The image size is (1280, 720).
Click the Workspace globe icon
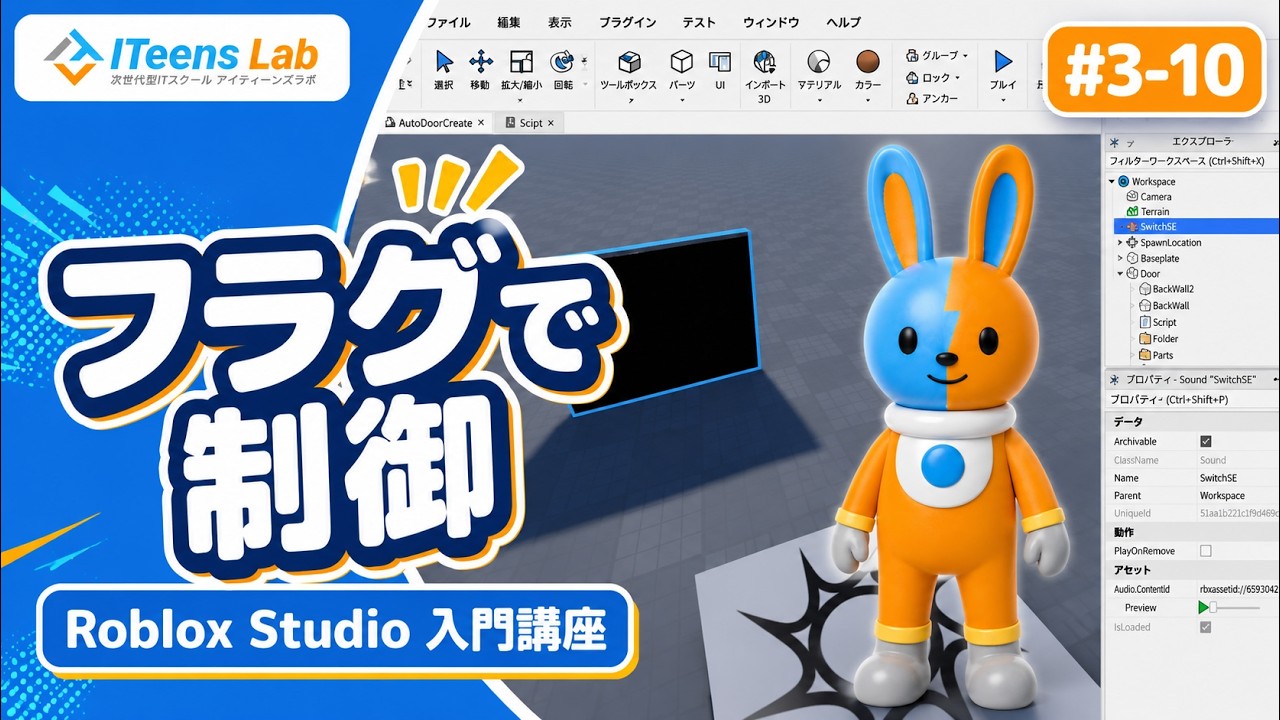1124,181
